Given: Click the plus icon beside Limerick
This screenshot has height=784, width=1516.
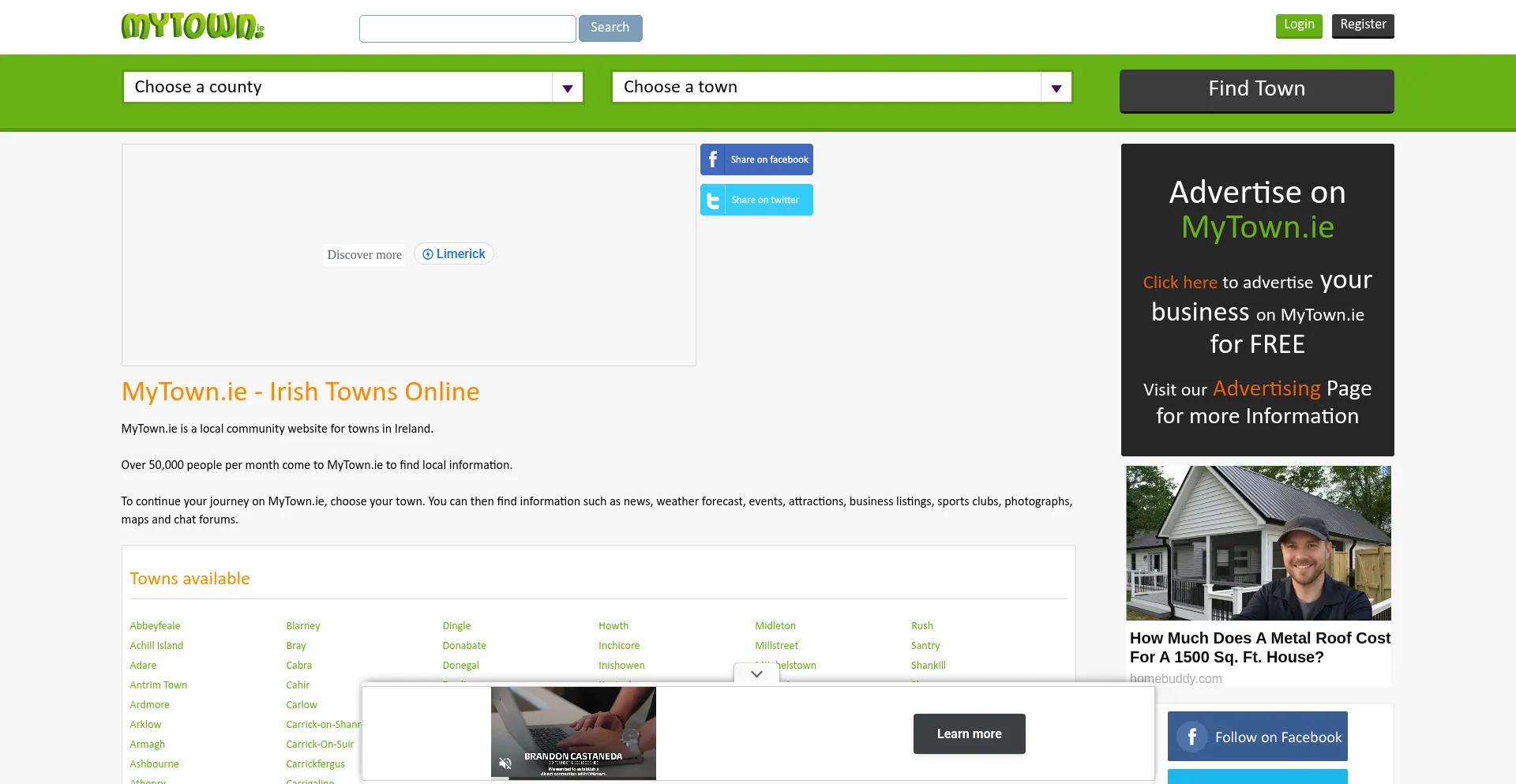Looking at the screenshot, I should click(428, 254).
